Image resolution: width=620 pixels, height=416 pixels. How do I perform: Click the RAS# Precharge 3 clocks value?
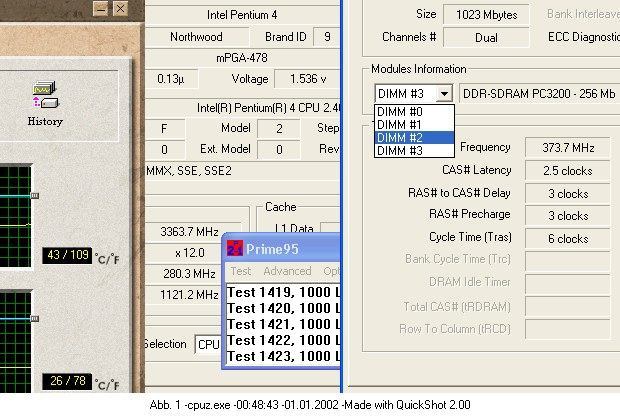568,216
